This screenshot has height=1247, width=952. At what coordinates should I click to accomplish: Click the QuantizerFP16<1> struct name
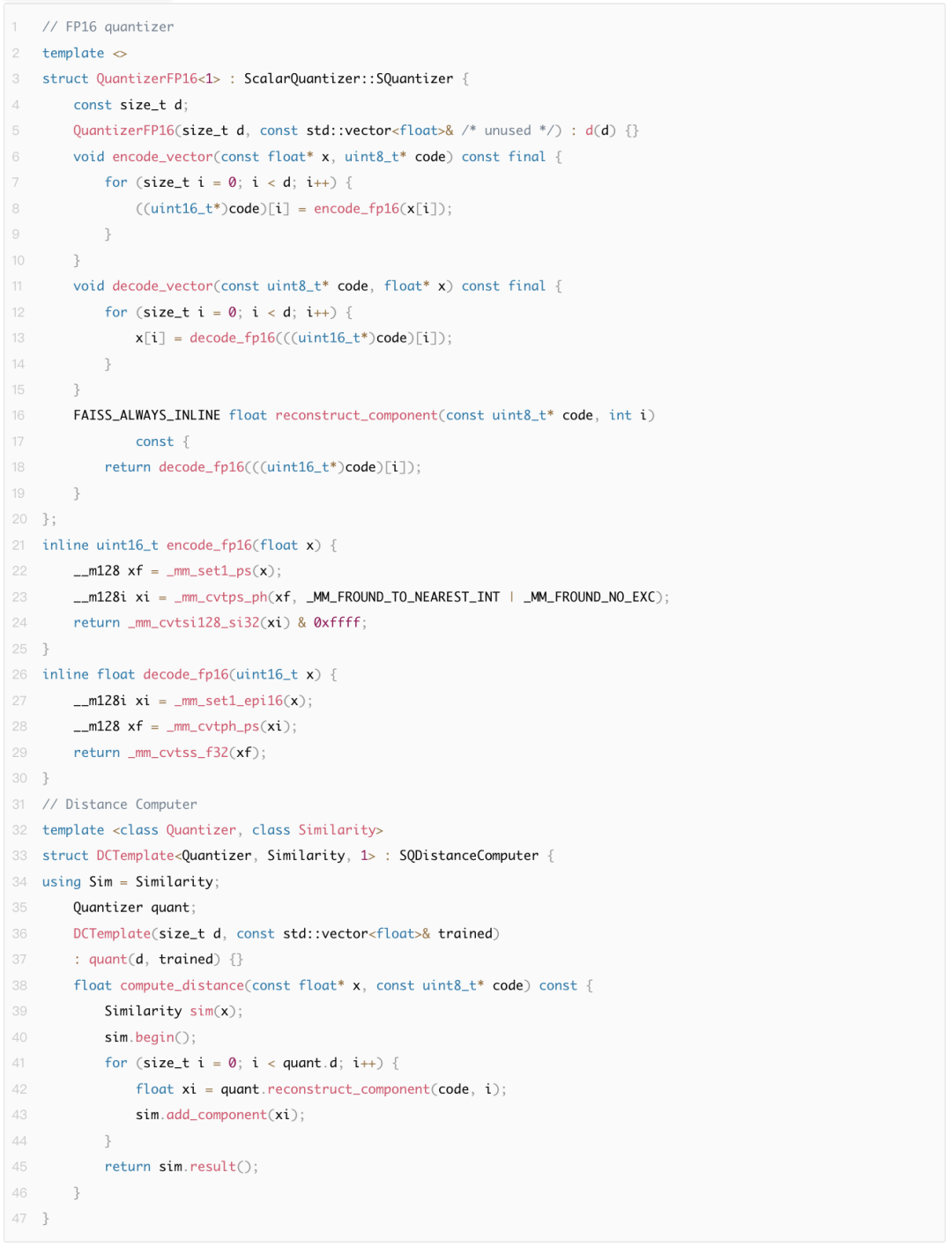(x=158, y=78)
